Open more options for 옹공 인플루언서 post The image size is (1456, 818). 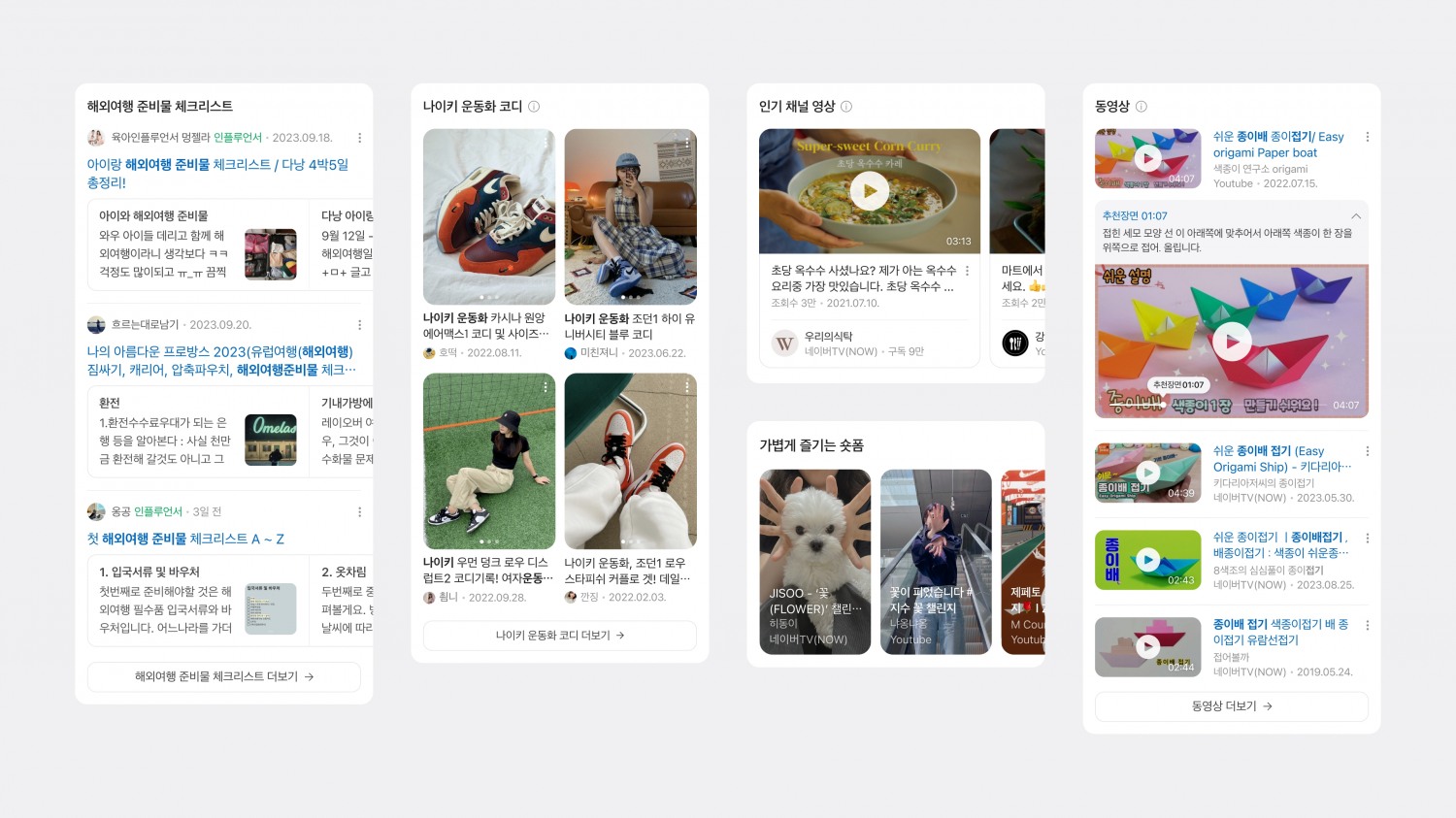[x=359, y=511]
